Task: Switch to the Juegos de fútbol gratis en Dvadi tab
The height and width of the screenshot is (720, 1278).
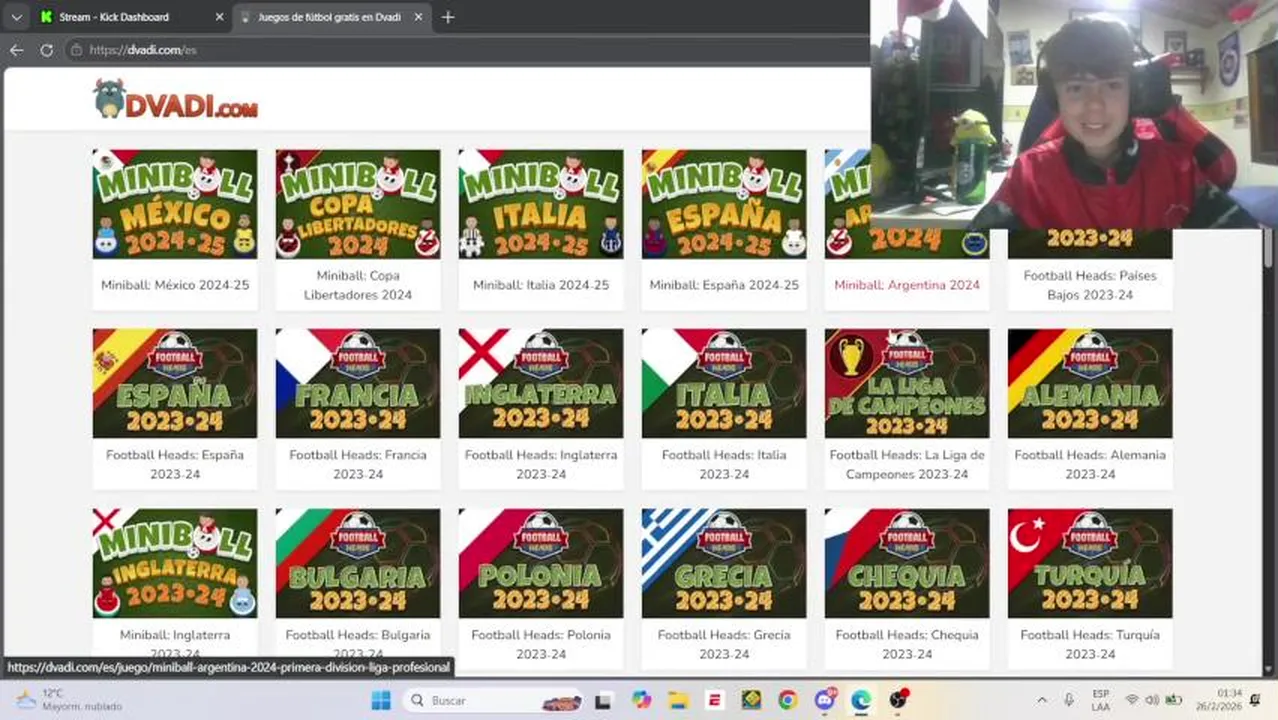Action: [332, 17]
